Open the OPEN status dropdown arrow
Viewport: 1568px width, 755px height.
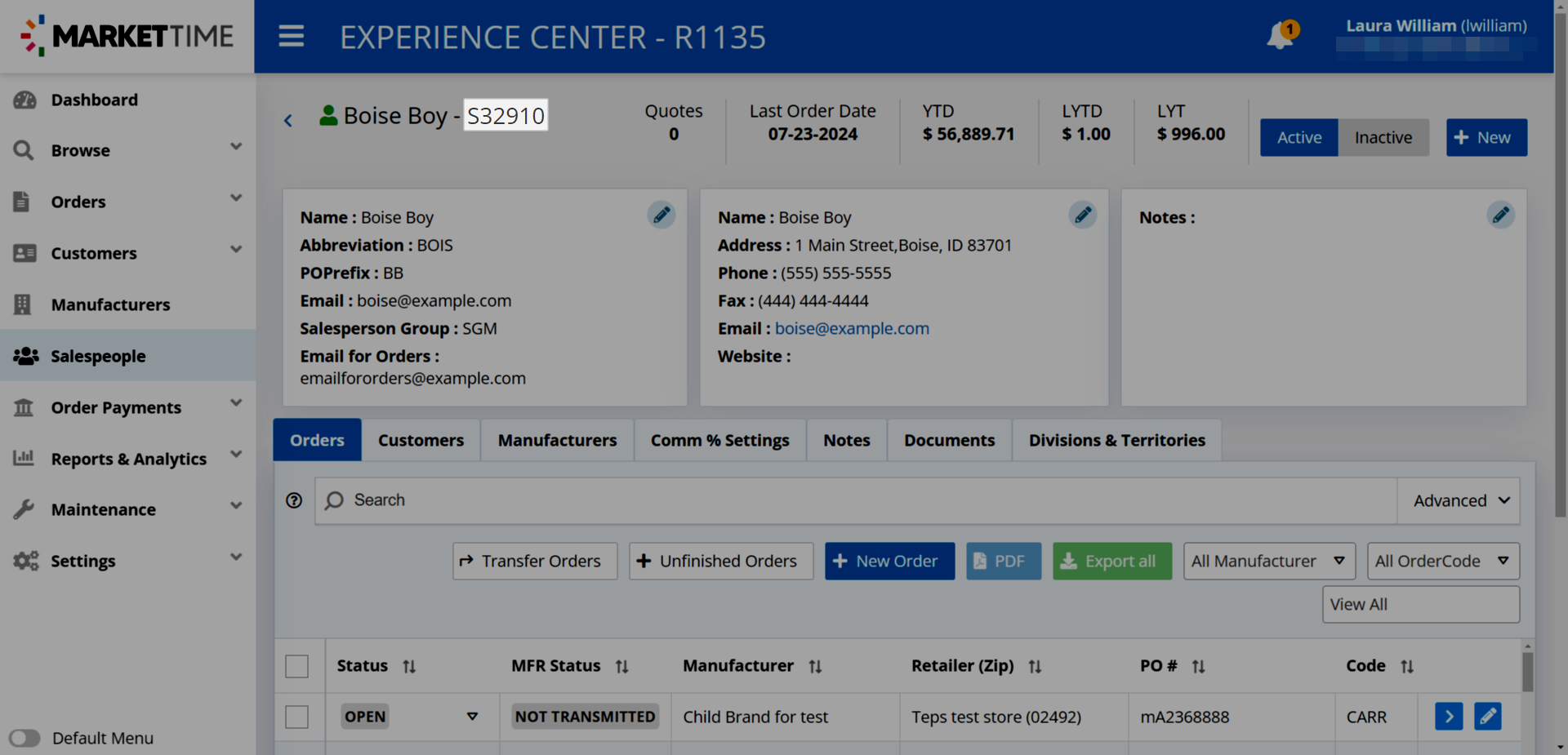472,717
